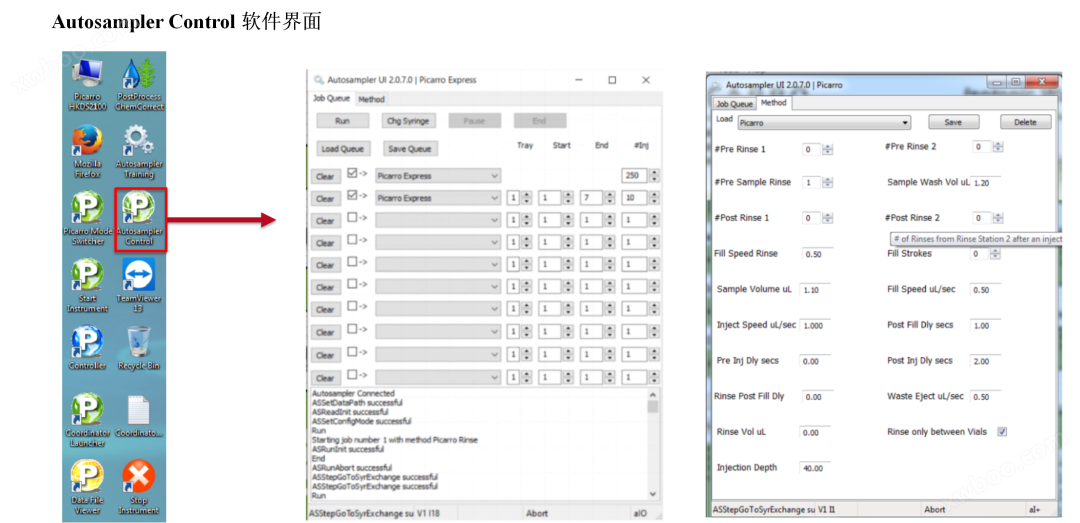Click the Chg Syringe button

(x=408, y=121)
